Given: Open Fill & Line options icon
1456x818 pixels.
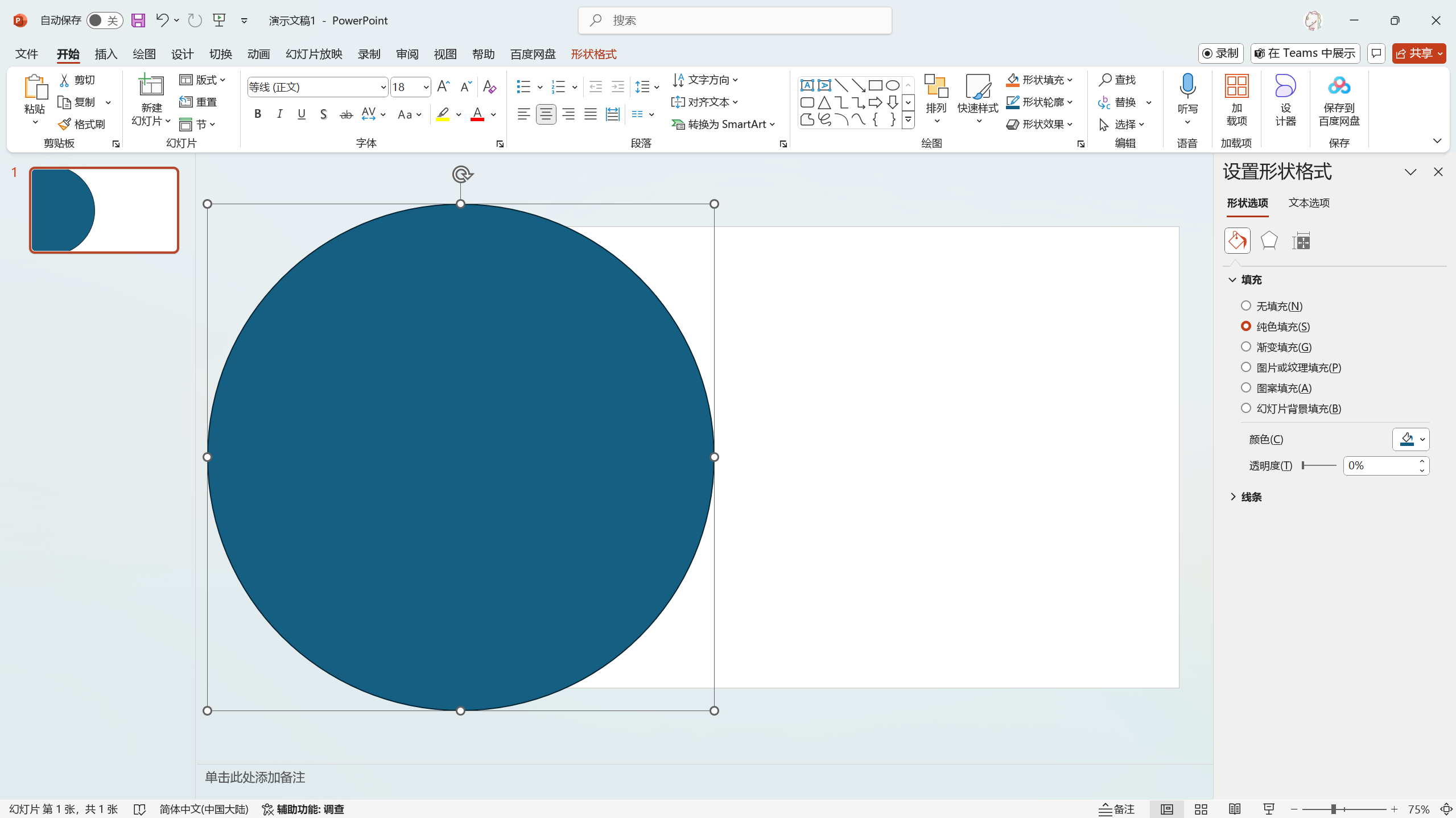Looking at the screenshot, I should tap(1237, 241).
